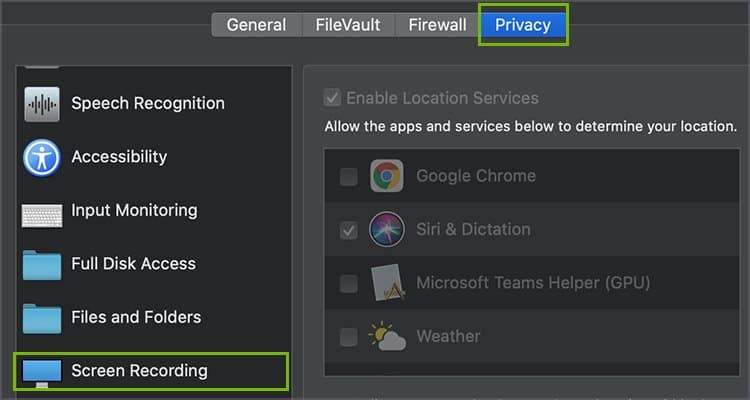
Task: Toggle Enable Location Services checkbox
Action: point(332,98)
